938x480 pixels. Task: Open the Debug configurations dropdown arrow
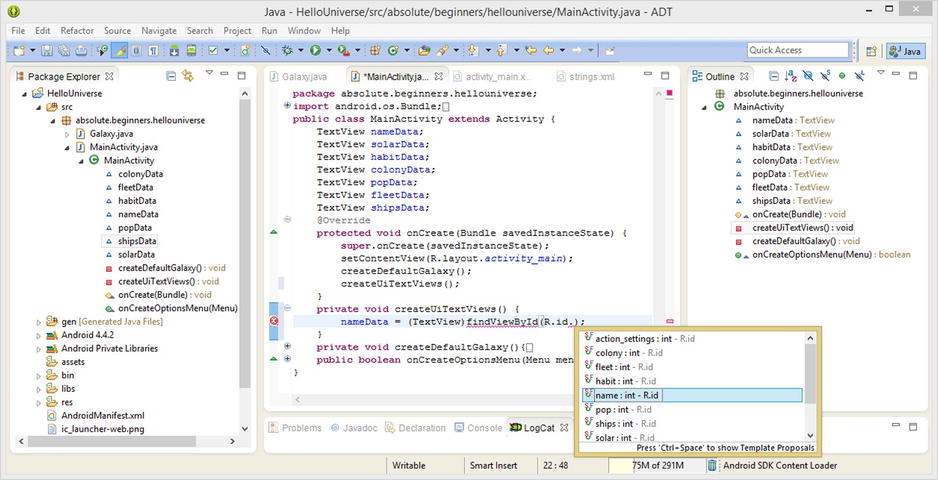(x=301, y=51)
